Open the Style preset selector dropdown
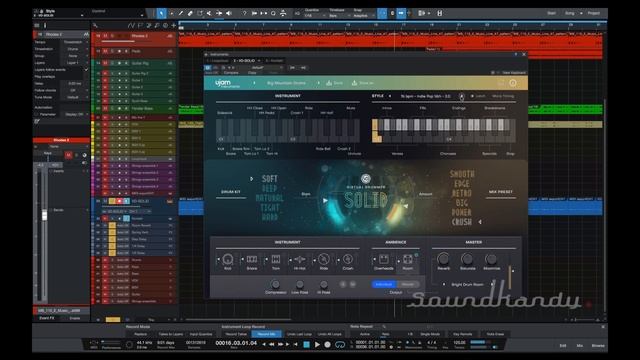Viewport: 640px width, 360px height. point(426,96)
